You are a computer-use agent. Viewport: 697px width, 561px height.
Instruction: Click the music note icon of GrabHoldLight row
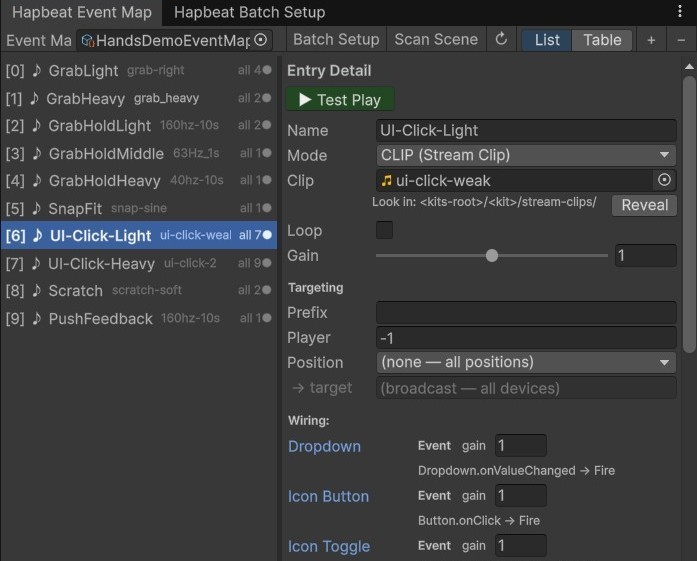pos(37,126)
